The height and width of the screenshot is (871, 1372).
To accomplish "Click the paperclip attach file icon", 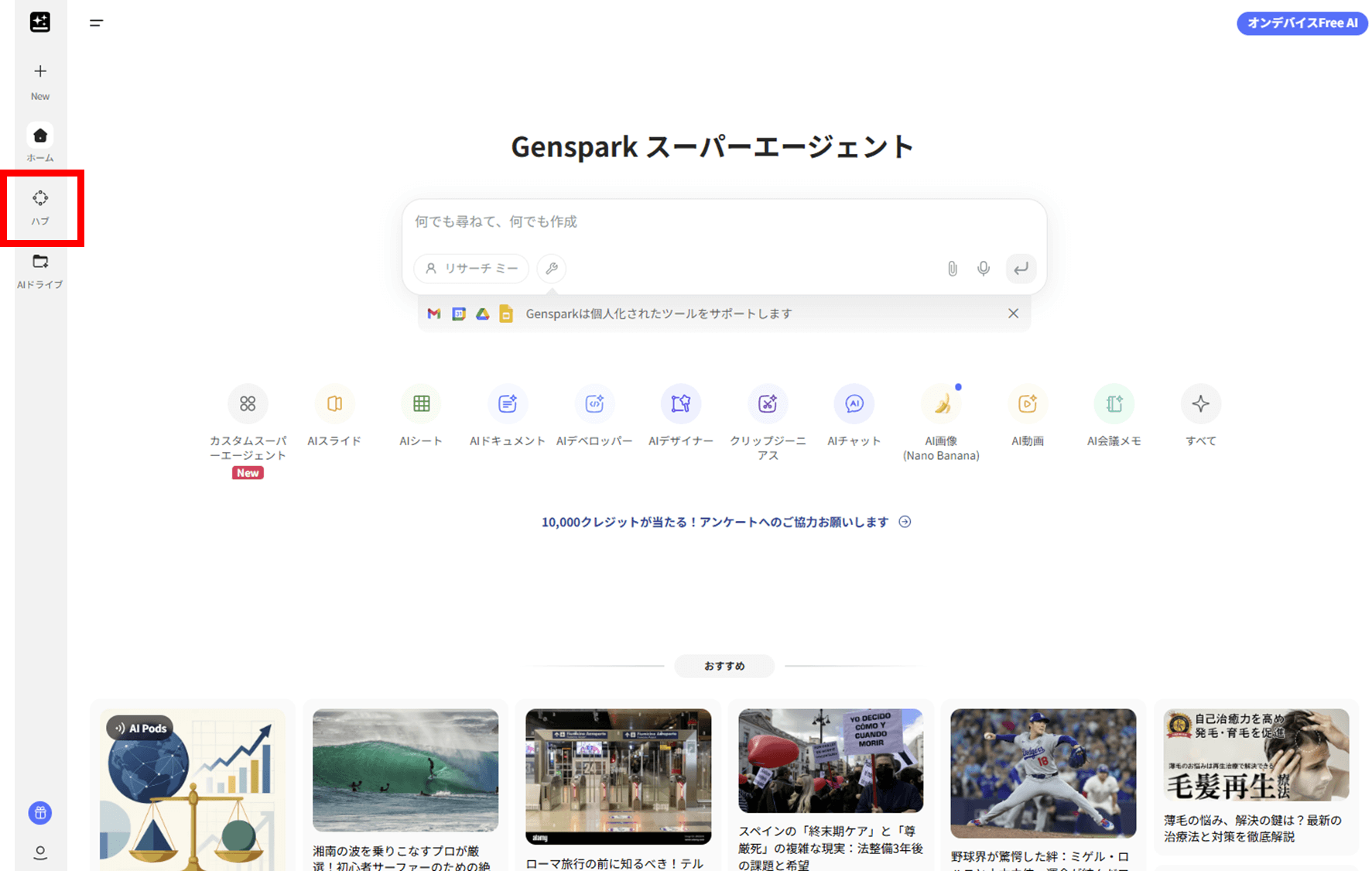I will [952, 269].
